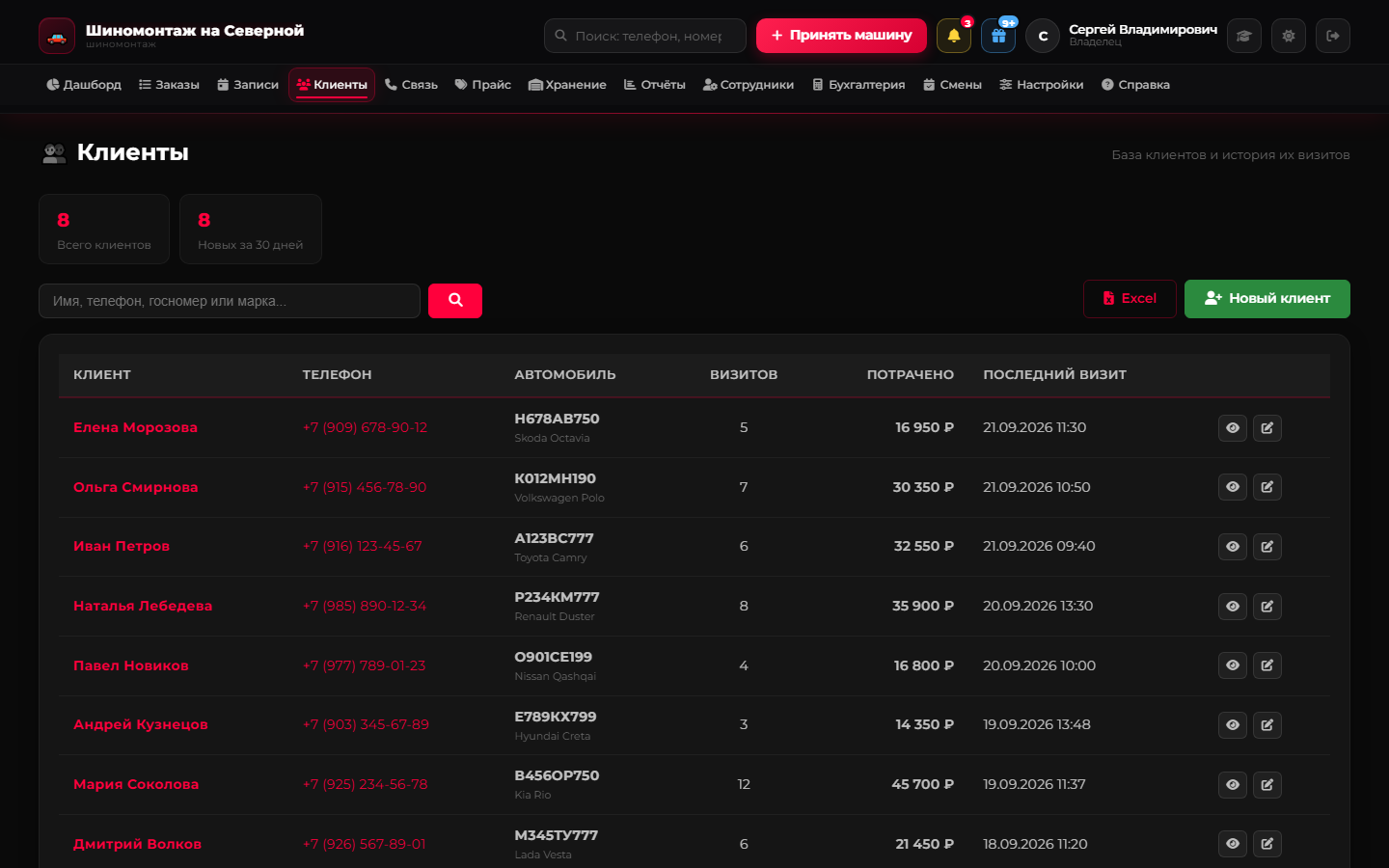
Task: Select the Всего клиентов stat card
Action: pyautogui.click(x=104, y=230)
